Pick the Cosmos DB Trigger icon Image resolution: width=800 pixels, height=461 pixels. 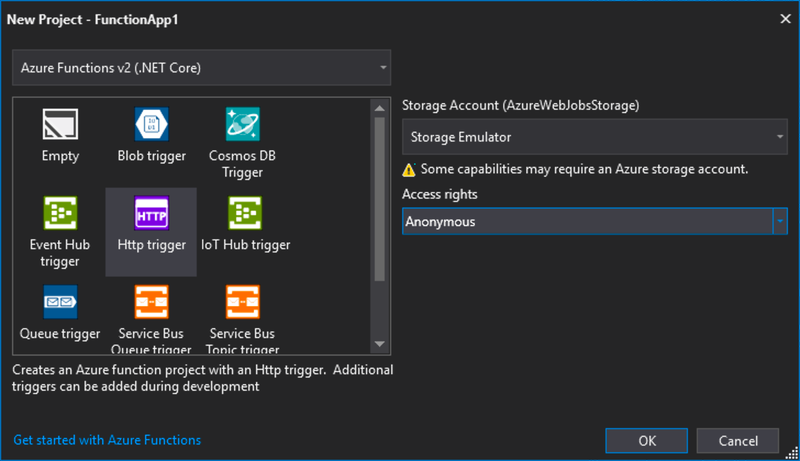tap(242, 124)
